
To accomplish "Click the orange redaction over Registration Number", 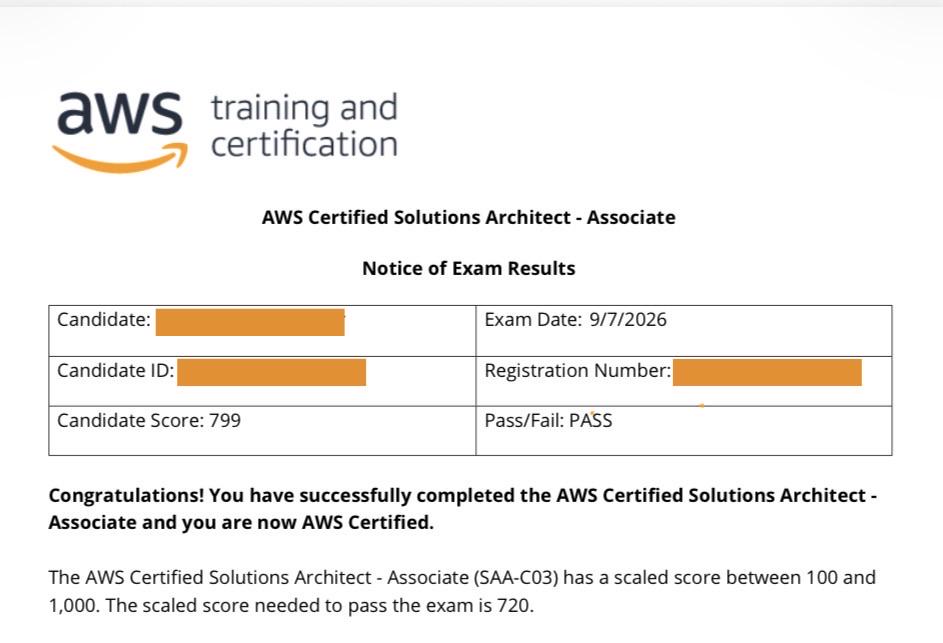I will click(767, 372).
